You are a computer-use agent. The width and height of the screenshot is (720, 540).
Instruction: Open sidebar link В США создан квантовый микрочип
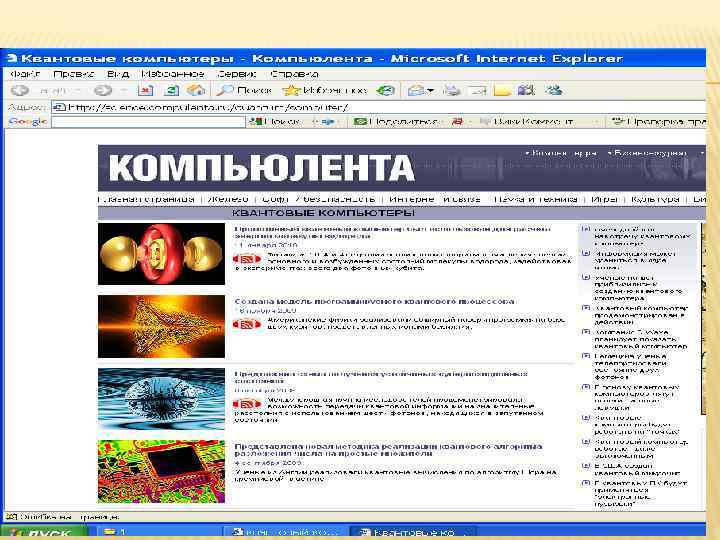click(637, 469)
